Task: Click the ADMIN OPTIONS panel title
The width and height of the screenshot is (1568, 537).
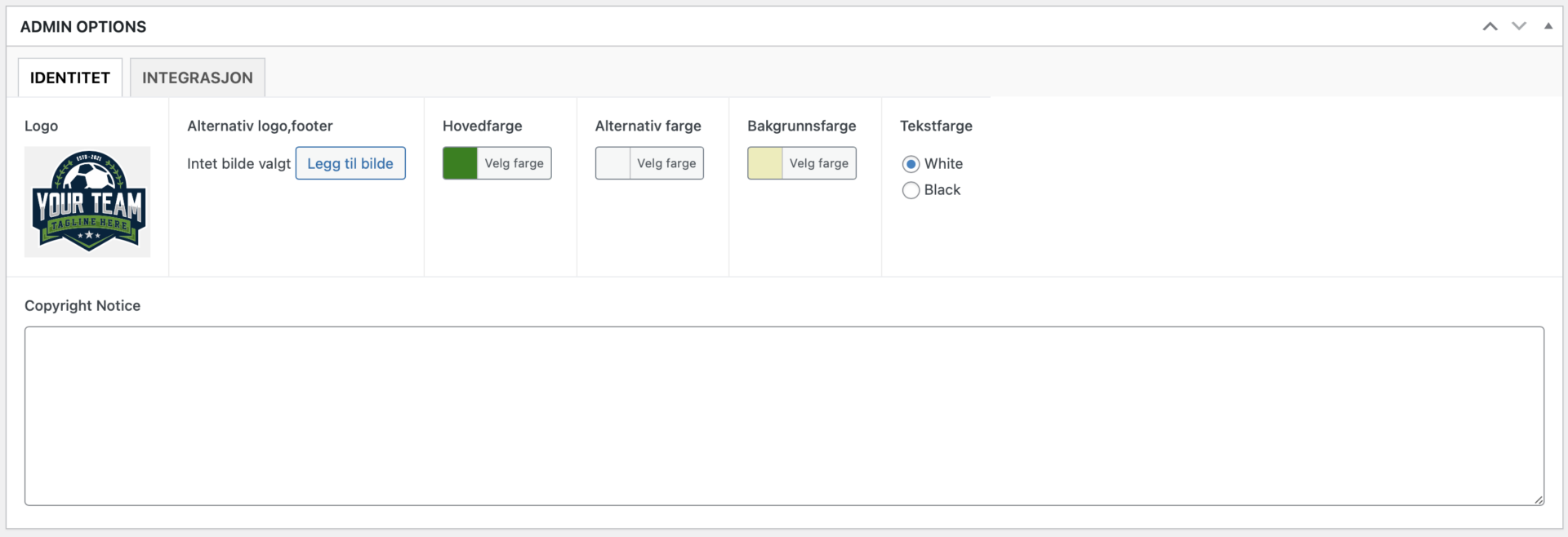Action: click(83, 27)
